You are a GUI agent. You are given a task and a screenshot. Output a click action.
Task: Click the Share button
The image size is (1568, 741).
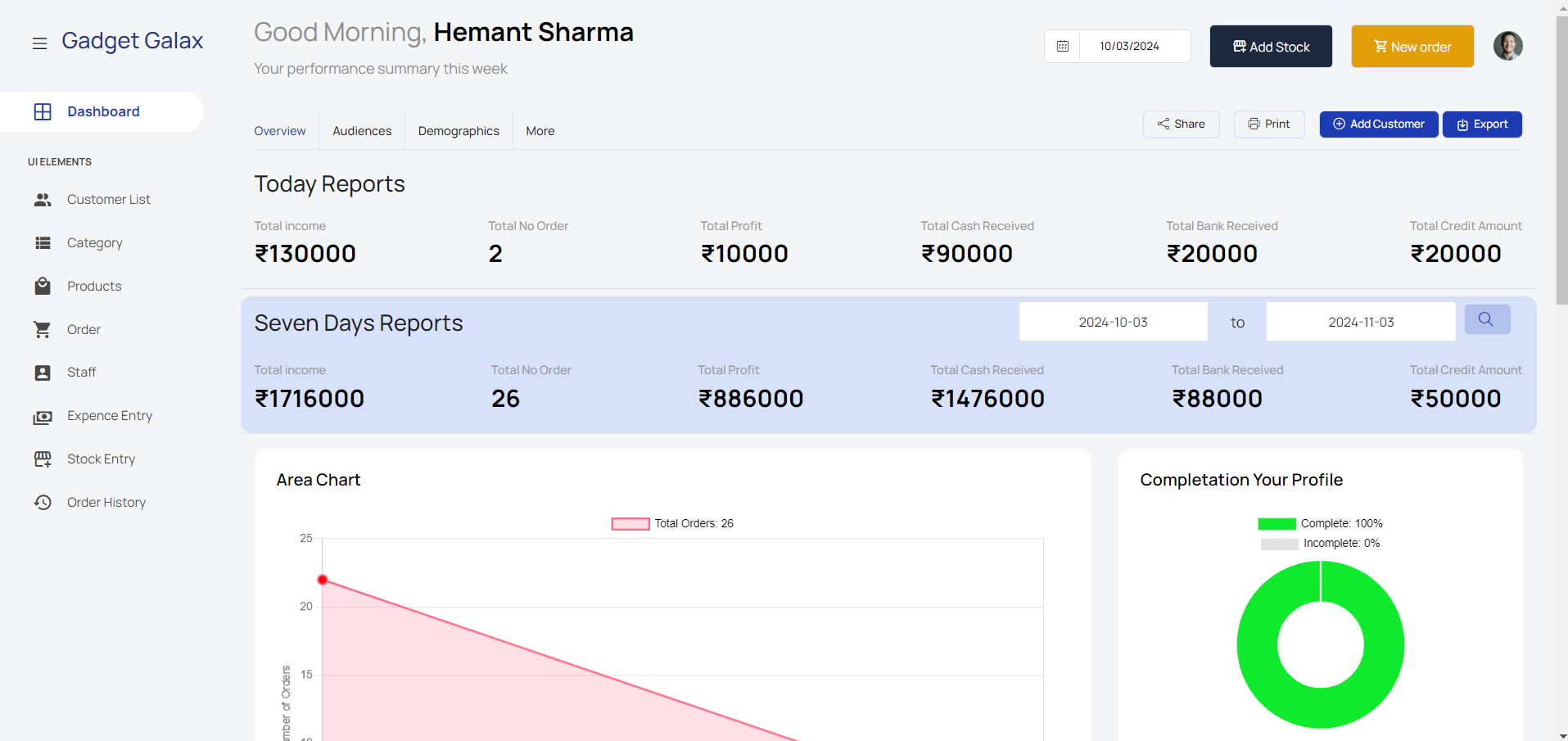(1182, 124)
